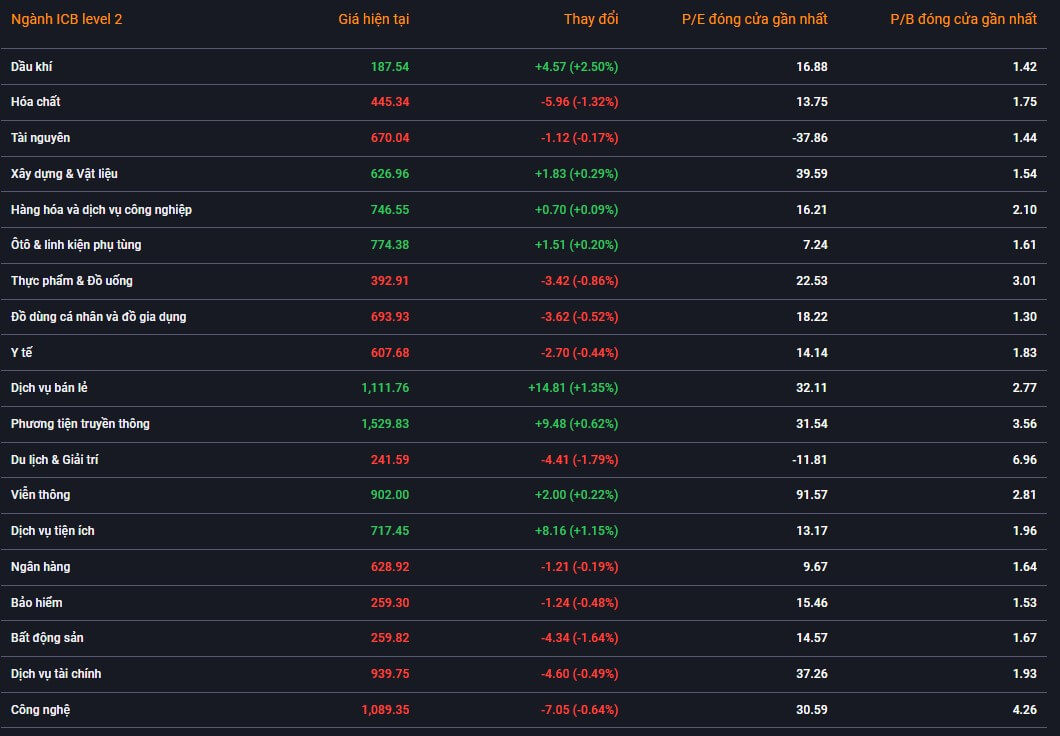The height and width of the screenshot is (736, 1060).
Task: Open the 'Y tế' sector
Action: point(22,353)
